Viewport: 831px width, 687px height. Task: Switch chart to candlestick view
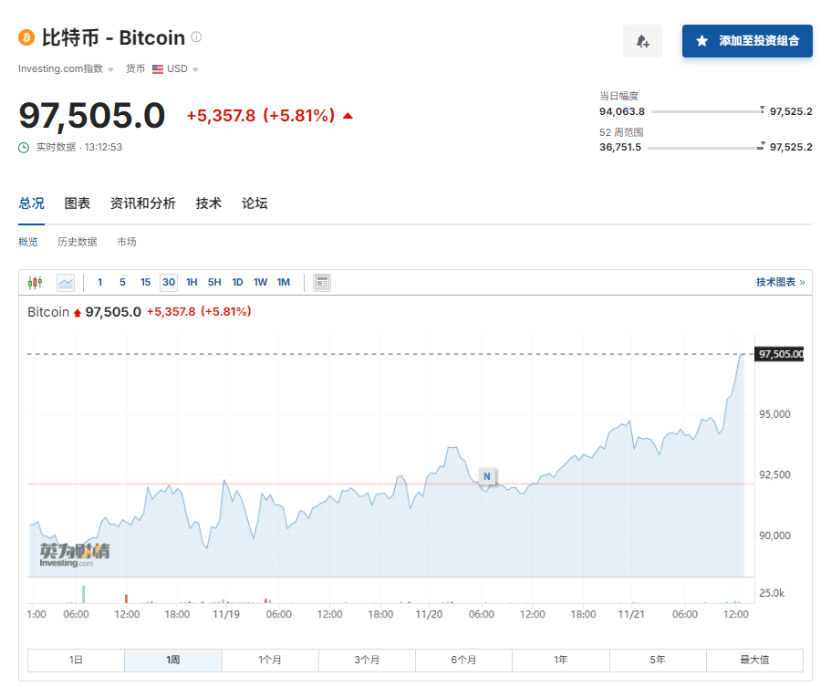(36, 283)
